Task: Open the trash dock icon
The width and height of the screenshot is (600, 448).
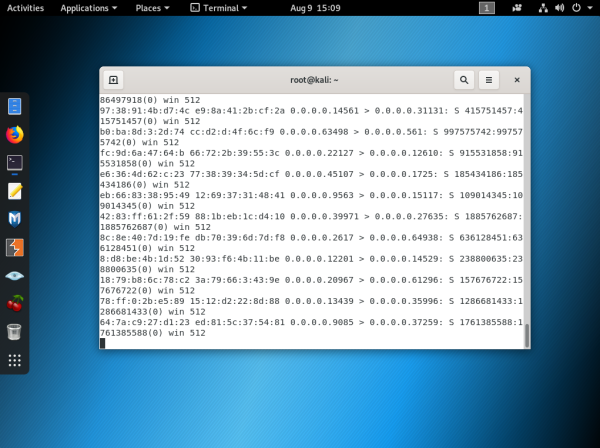Action: pos(14,331)
